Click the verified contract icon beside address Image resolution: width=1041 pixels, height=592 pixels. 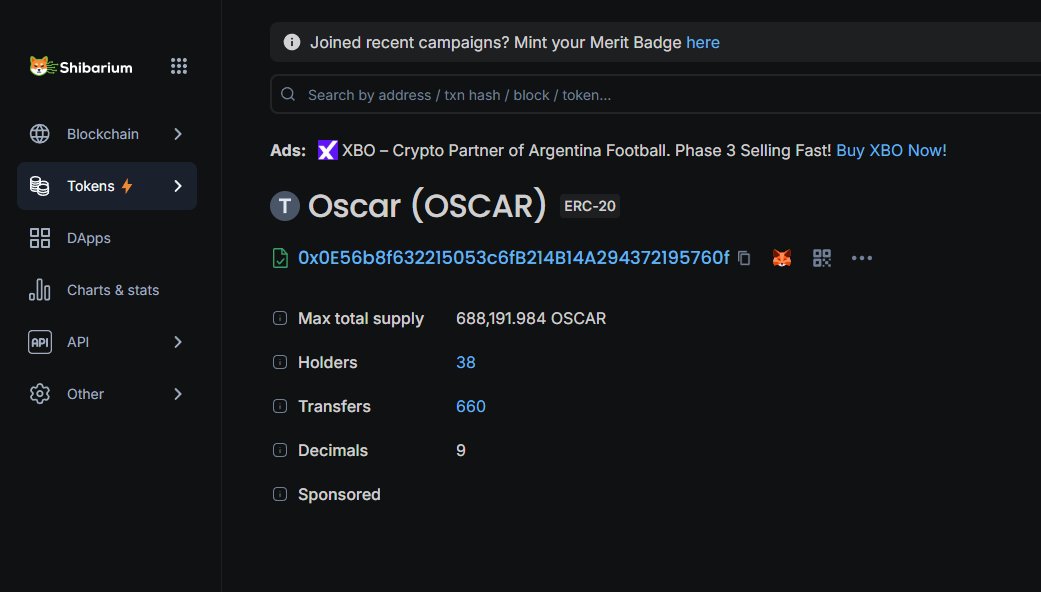pos(281,258)
